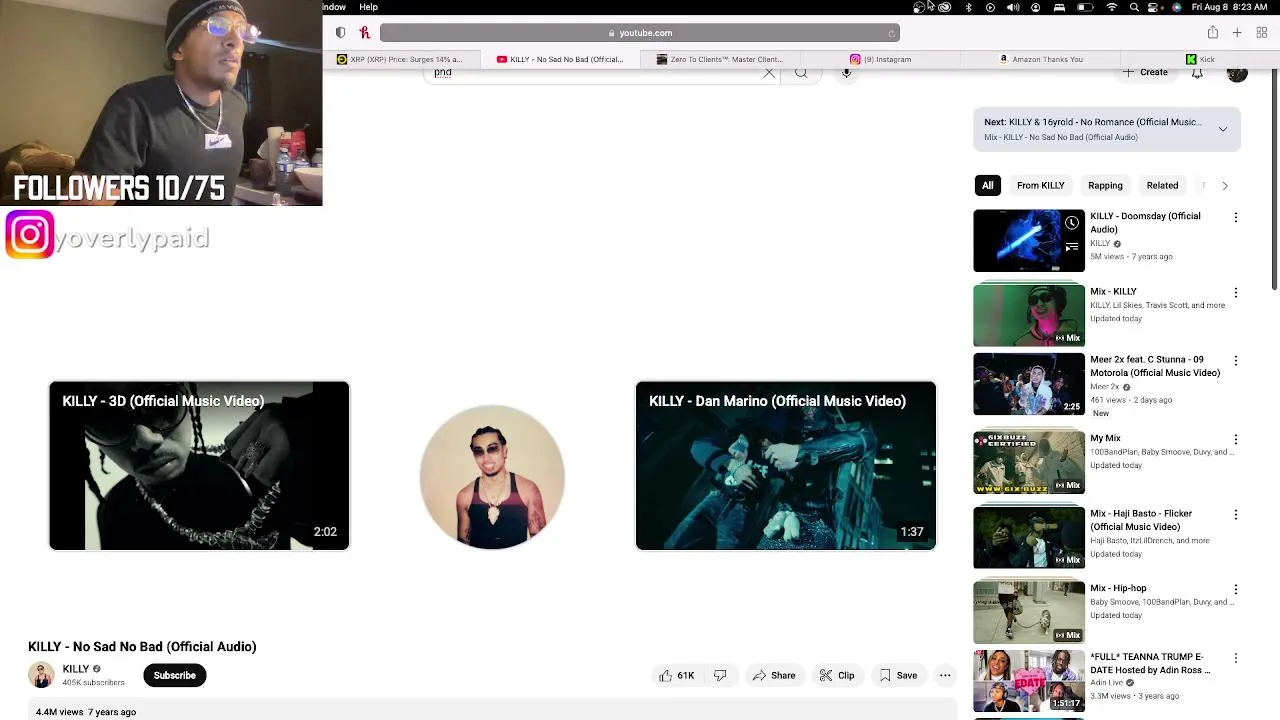
Task: Open more actions under the video
Action: [945, 676]
